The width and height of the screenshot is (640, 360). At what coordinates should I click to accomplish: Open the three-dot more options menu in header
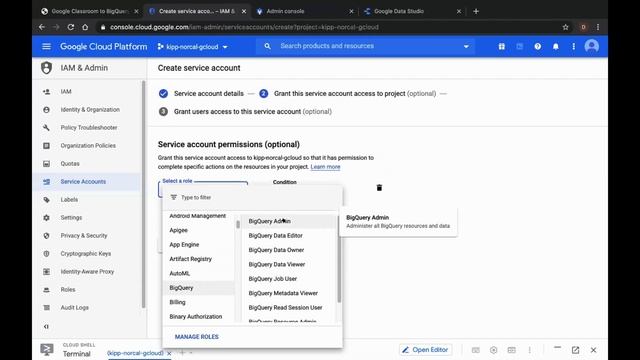pyautogui.click(x=573, y=47)
